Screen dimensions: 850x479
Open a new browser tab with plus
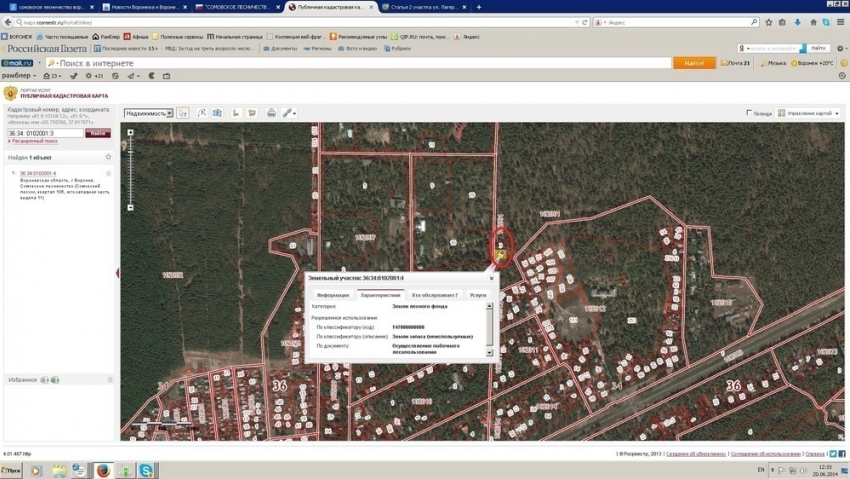479,7
